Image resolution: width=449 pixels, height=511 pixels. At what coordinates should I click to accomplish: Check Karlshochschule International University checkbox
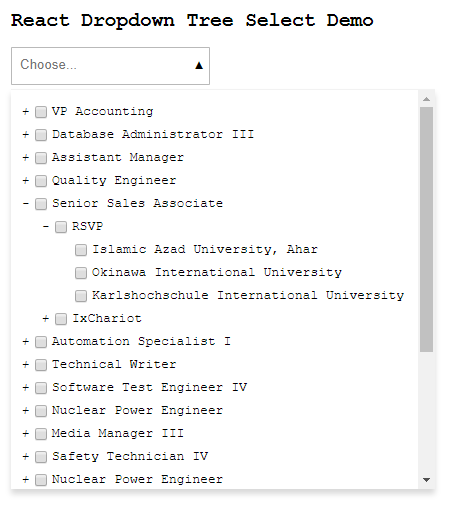pyautogui.click(x=81, y=296)
